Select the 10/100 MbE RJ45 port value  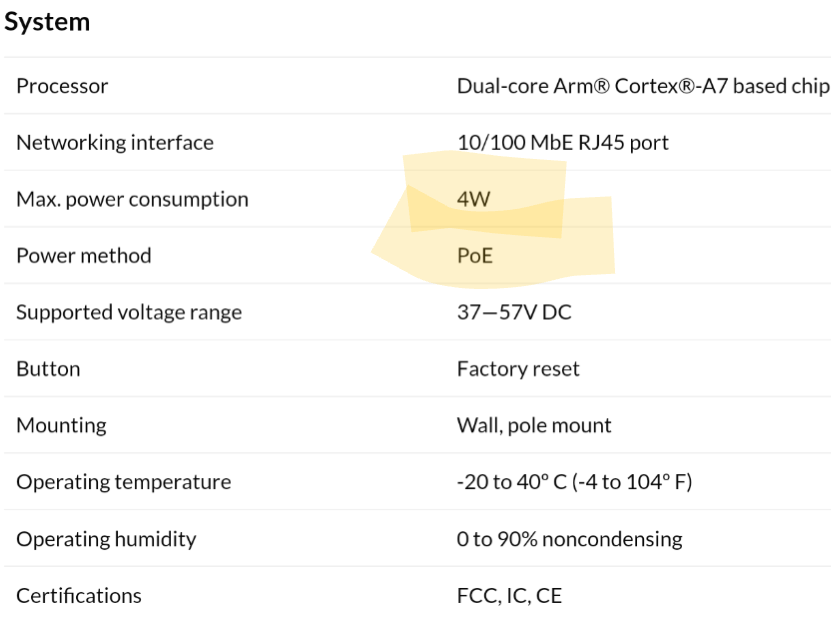[x=563, y=142]
